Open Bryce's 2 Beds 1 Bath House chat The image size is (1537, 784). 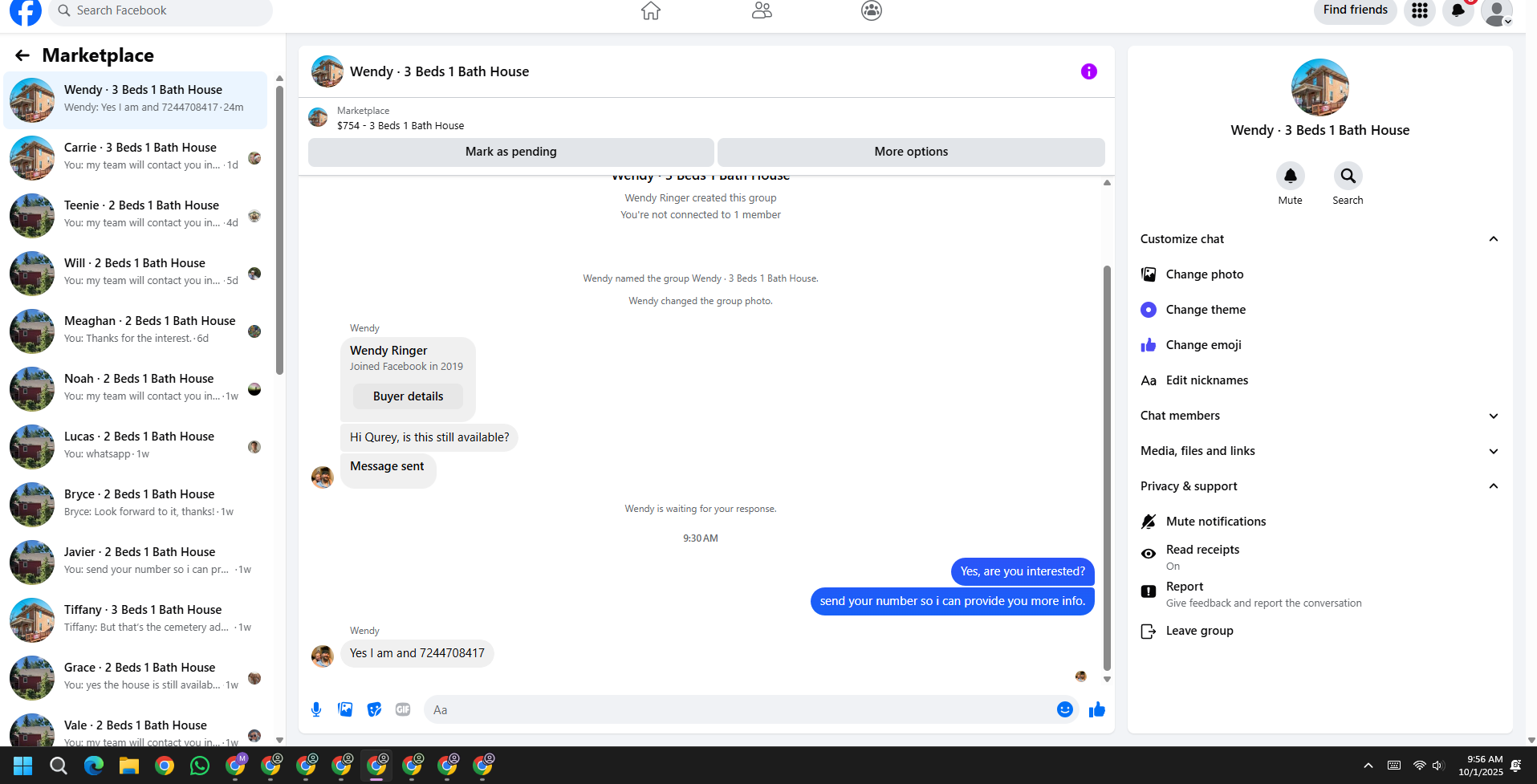tap(135, 504)
